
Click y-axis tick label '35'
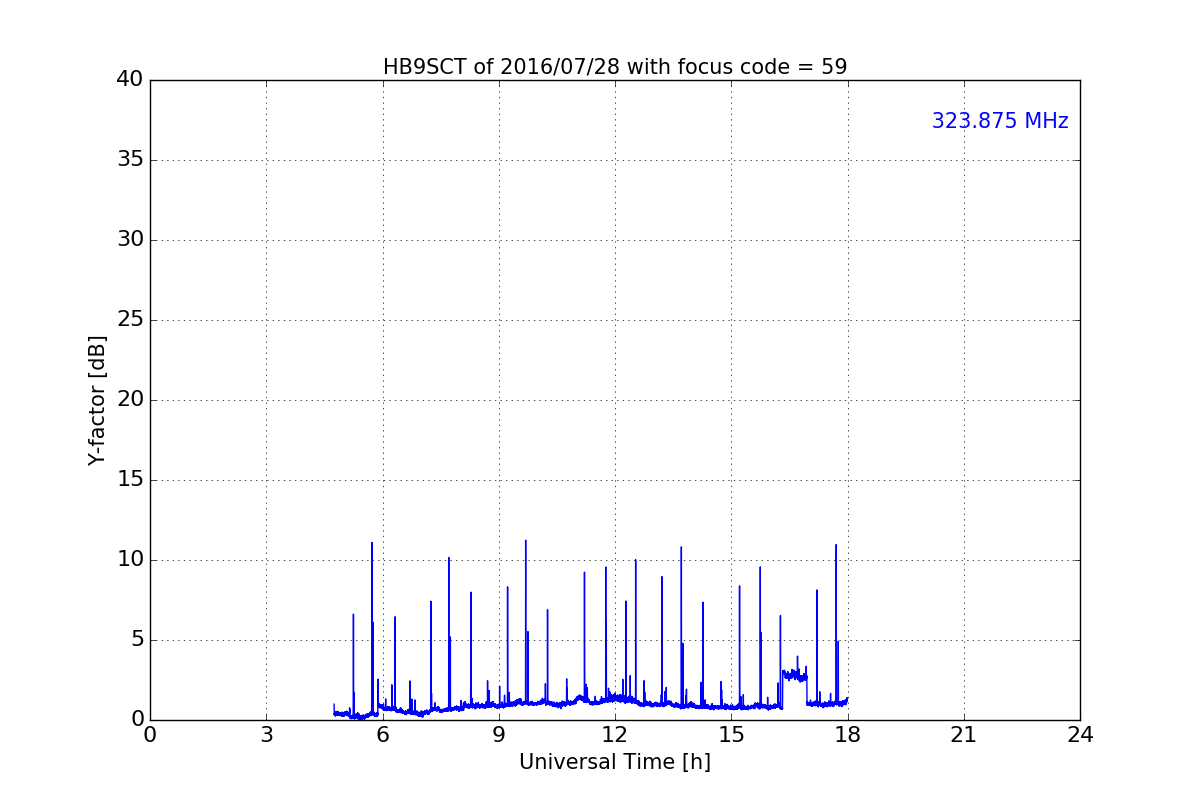[130, 160]
